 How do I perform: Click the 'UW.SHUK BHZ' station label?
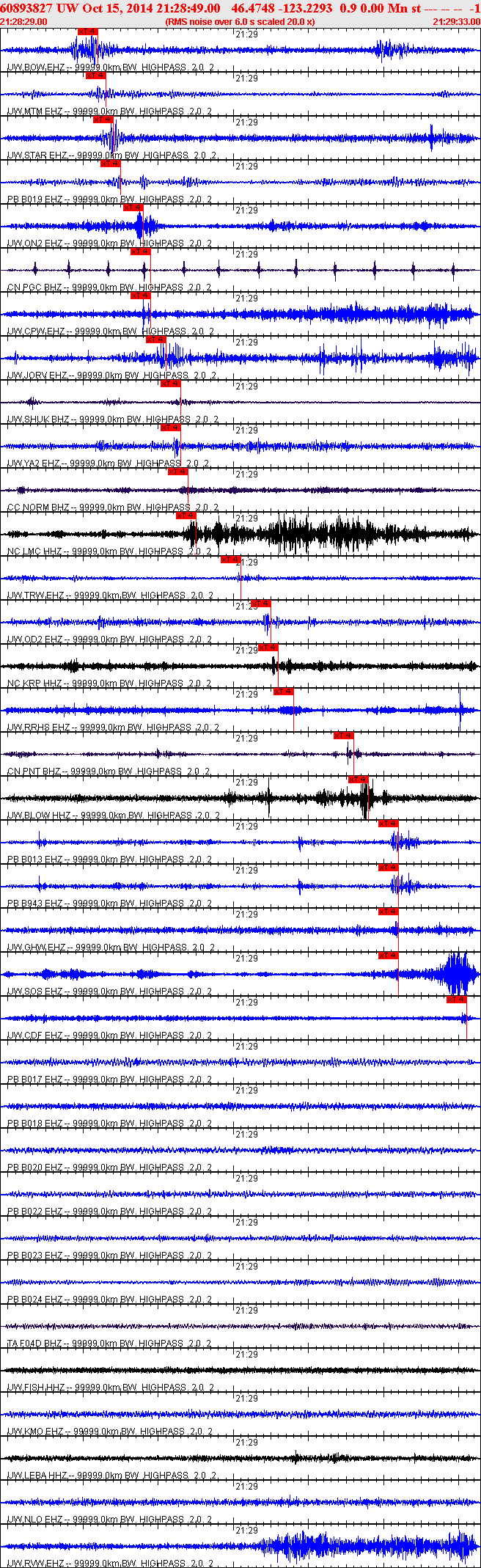tap(38, 420)
